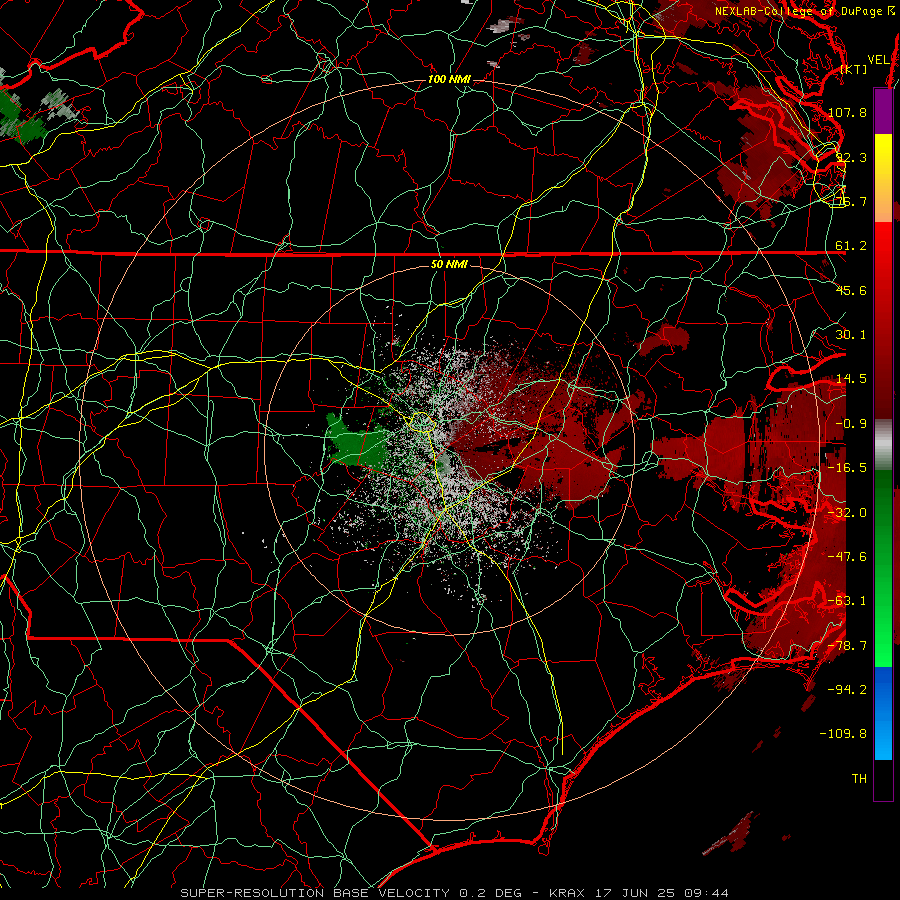Screen dimensions: 900x900
Task: Click the gray near-zero segment of color bar
Action: point(883,445)
